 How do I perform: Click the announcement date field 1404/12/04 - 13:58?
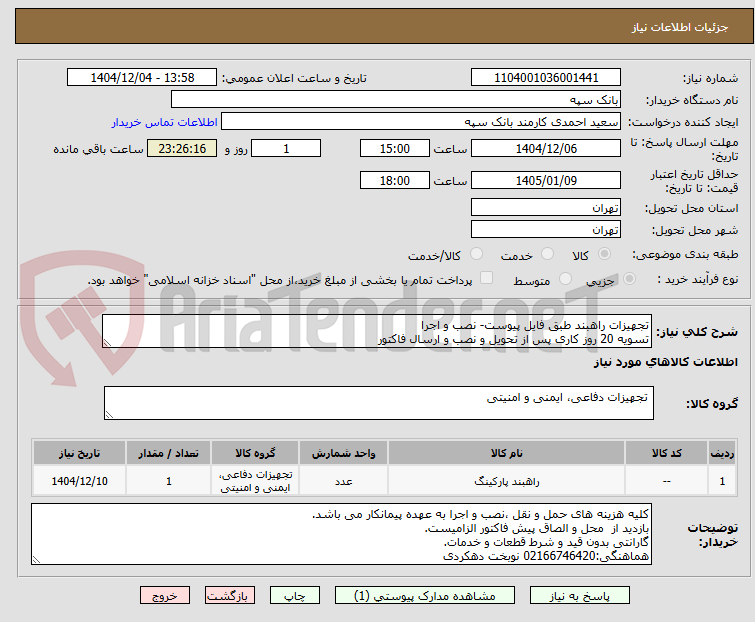pyautogui.click(x=142, y=78)
